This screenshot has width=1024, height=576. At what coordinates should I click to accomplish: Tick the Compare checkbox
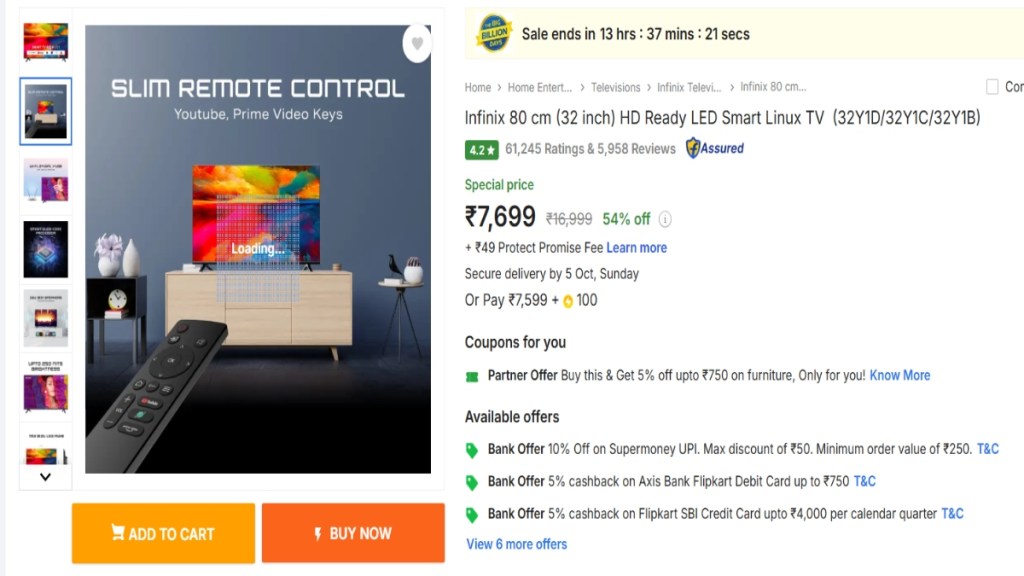click(x=992, y=87)
